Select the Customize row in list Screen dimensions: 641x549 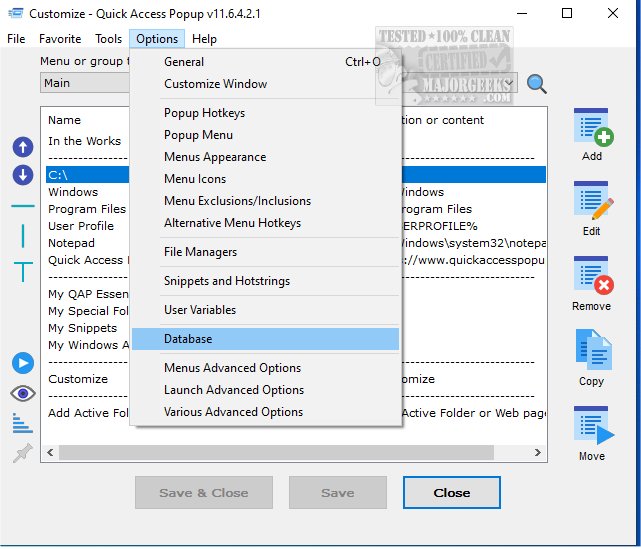point(88,379)
